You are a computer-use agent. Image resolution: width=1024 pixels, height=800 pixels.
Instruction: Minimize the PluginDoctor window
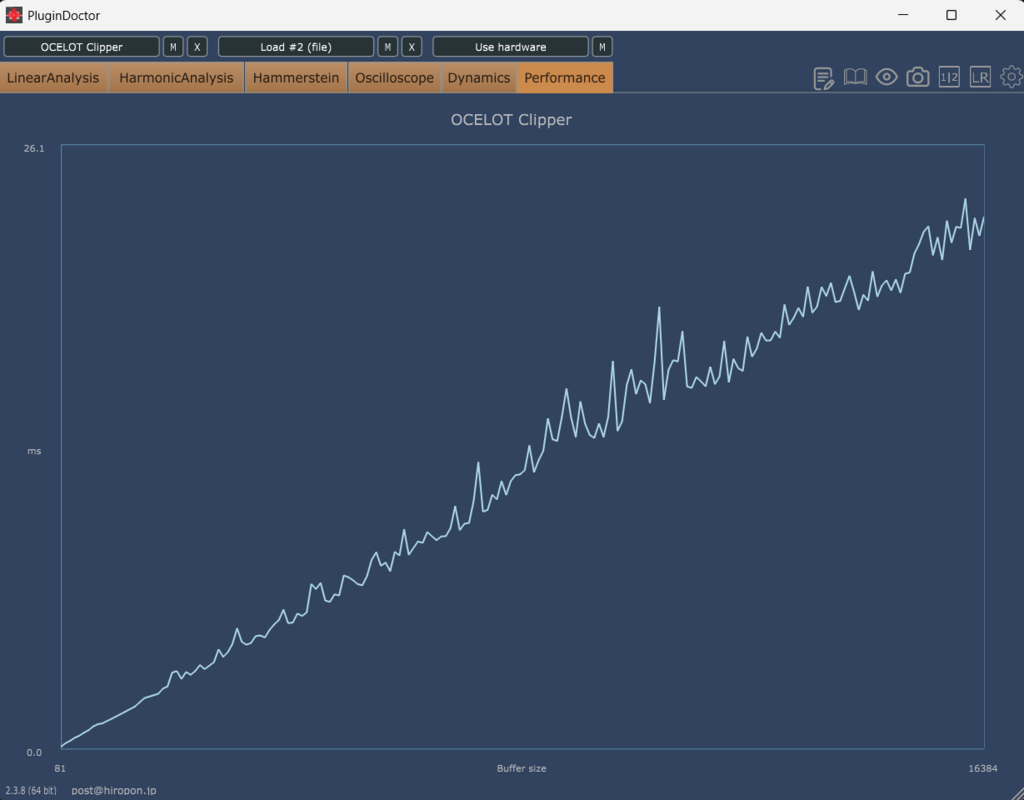coord(903,15)
